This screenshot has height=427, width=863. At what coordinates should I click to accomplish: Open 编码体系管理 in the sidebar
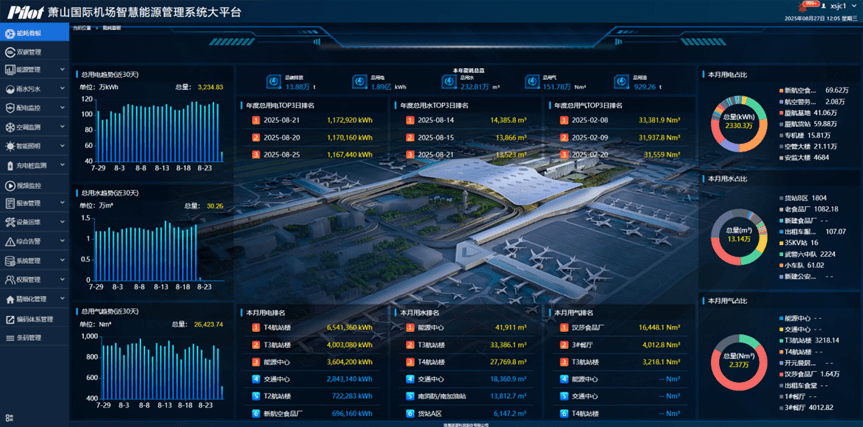click(x=34, y=318)
